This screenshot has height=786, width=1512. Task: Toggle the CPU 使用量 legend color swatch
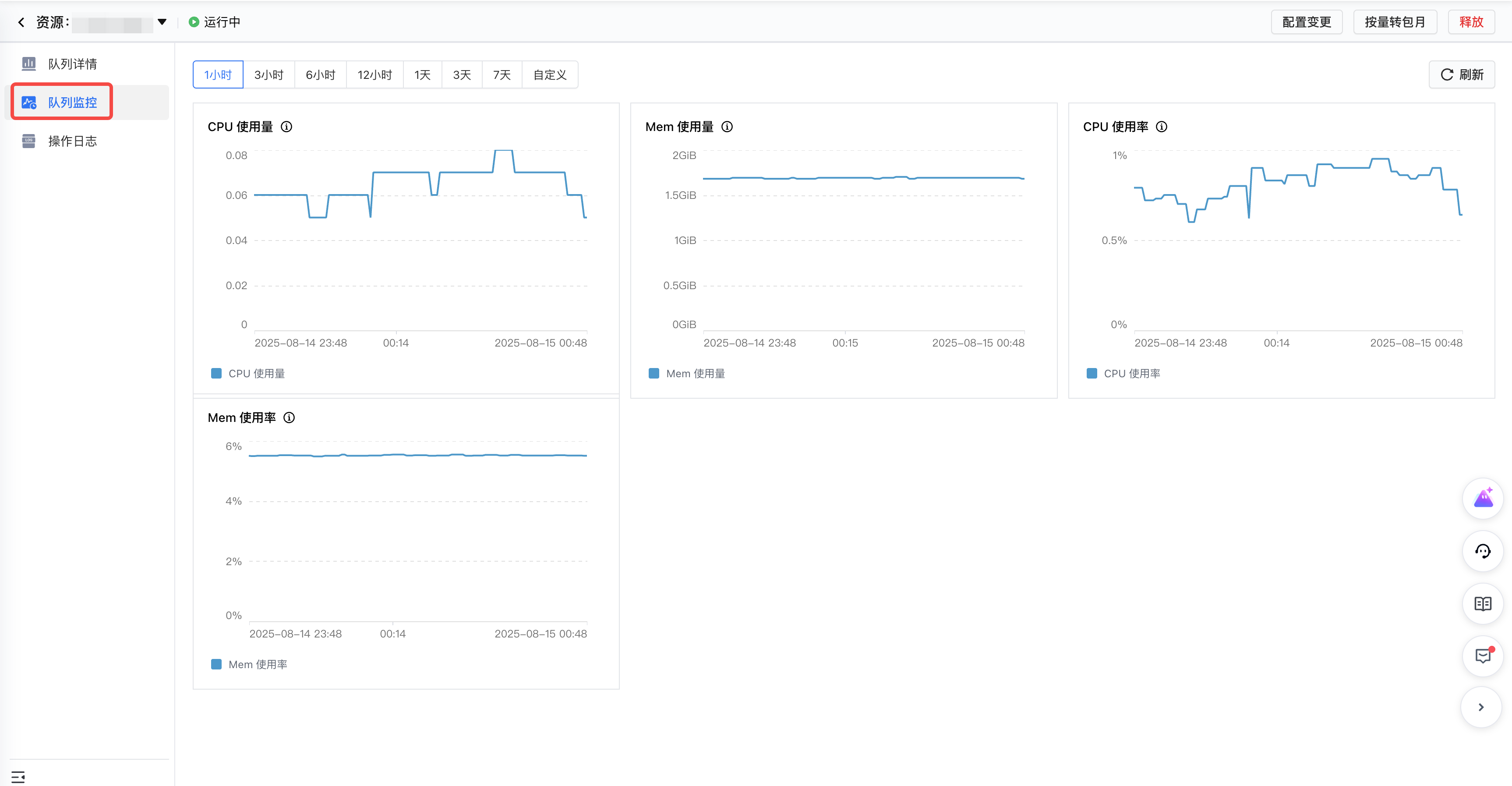pyautogui.click(x=216, y=373)
